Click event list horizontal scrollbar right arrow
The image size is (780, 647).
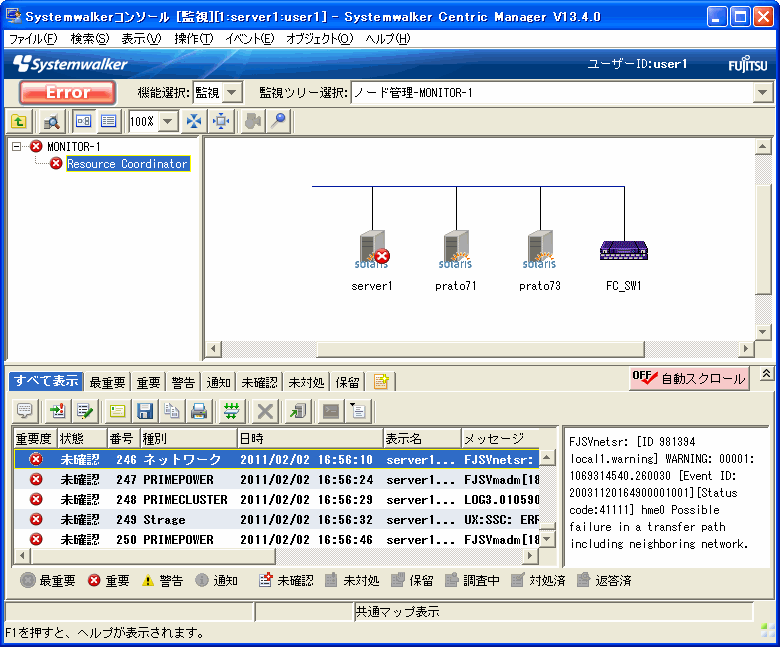pos(531,555)
